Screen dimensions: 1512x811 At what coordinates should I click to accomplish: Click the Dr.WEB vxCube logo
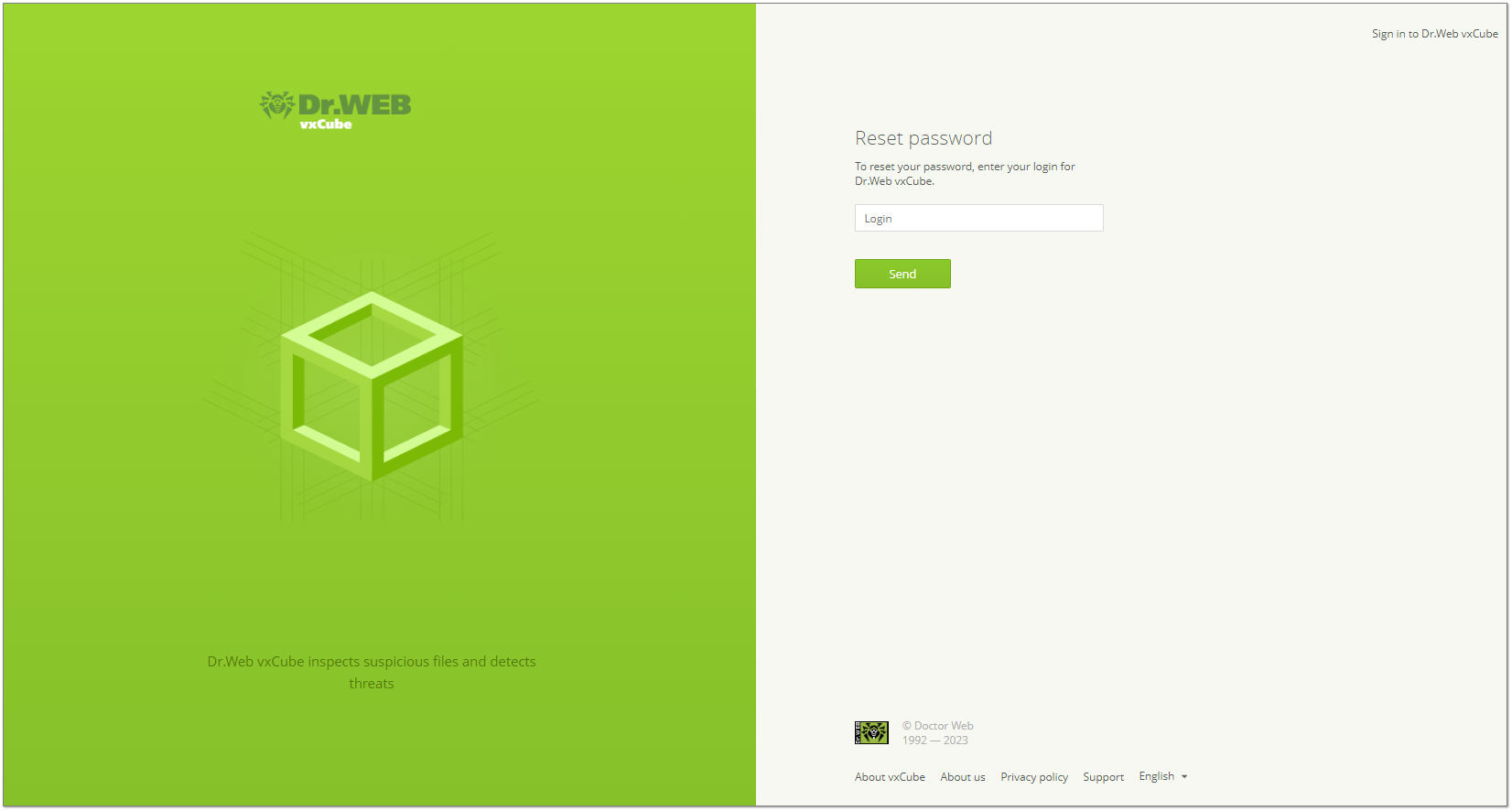pyautogui.click(x=335, y=110)
